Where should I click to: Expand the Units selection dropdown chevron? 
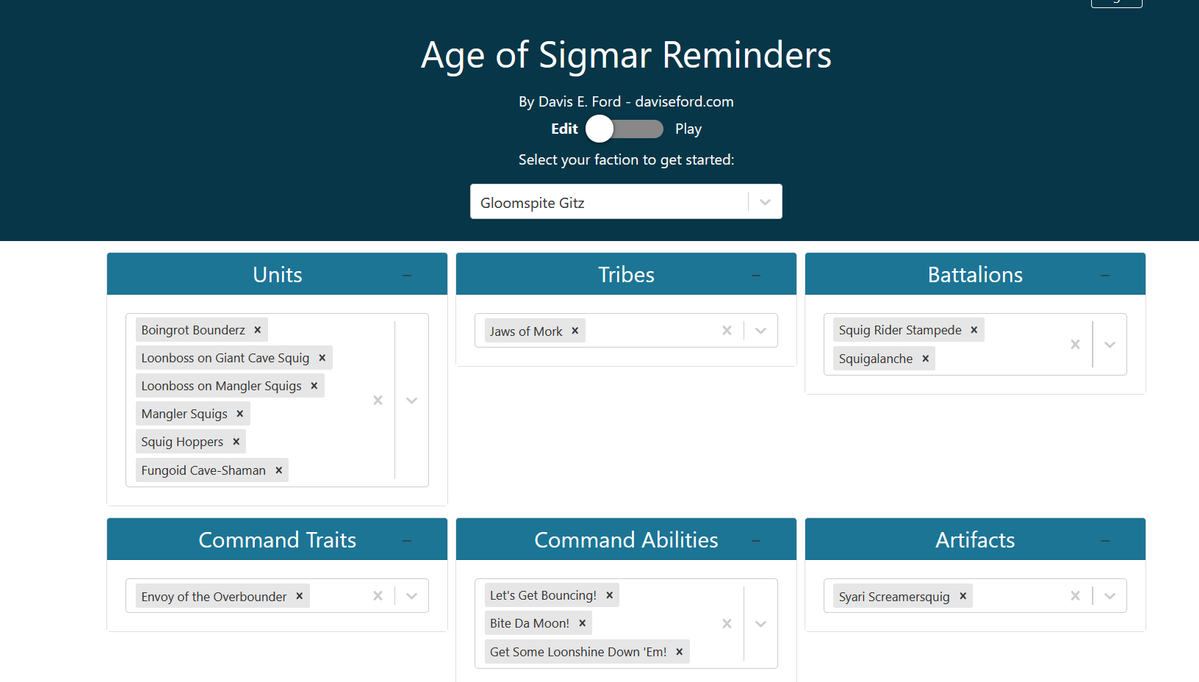pyautogui.click(x=411, y=400)
